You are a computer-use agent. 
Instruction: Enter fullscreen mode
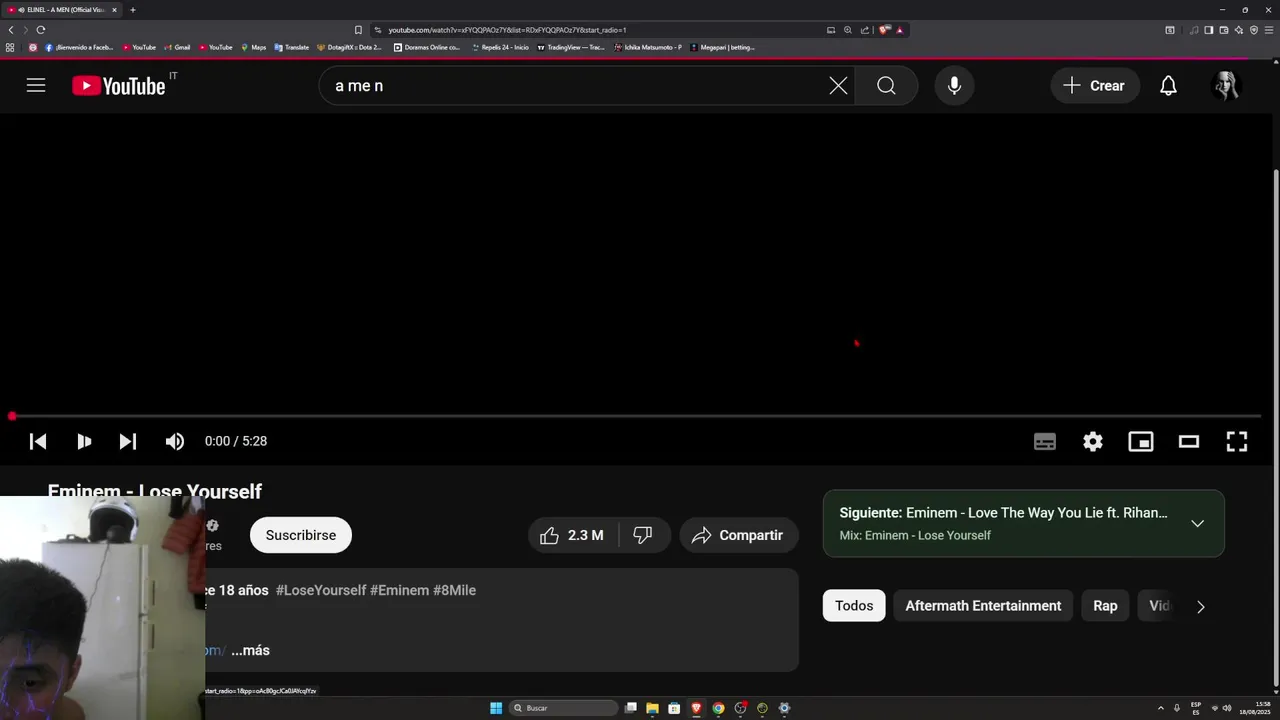point(1237,441)
